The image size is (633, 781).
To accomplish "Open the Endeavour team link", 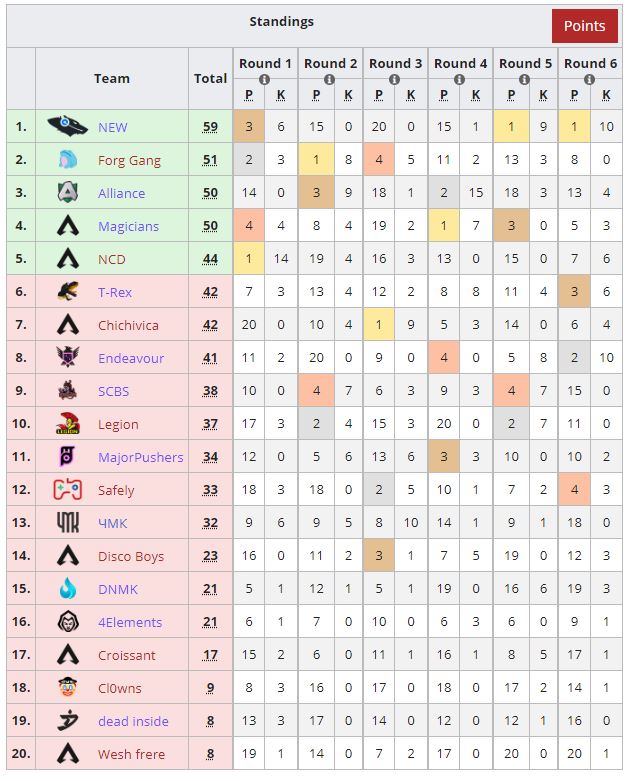I will click(131, 358).
